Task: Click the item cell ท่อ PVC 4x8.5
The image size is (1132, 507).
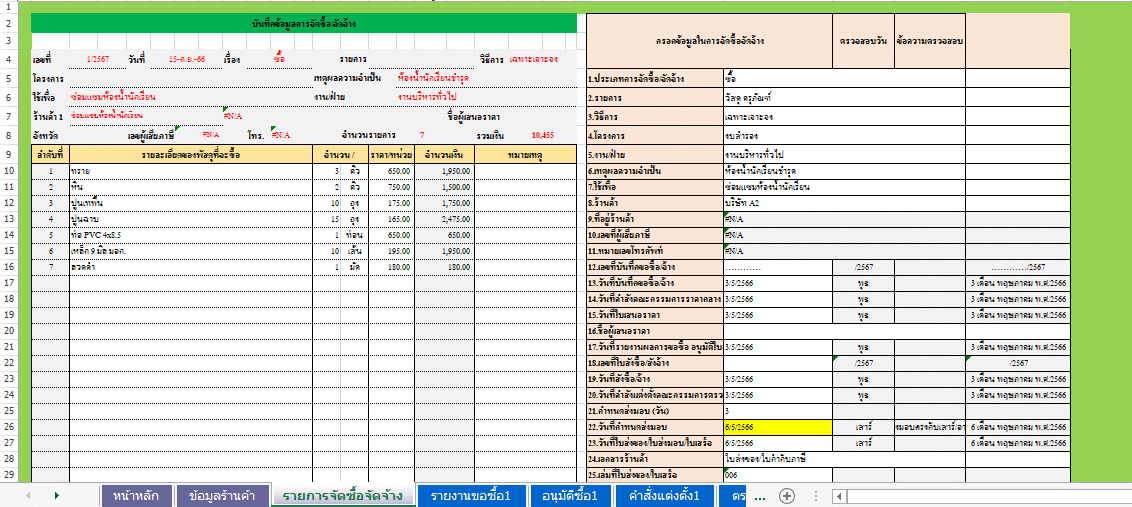Action: (x=191, y=235)
